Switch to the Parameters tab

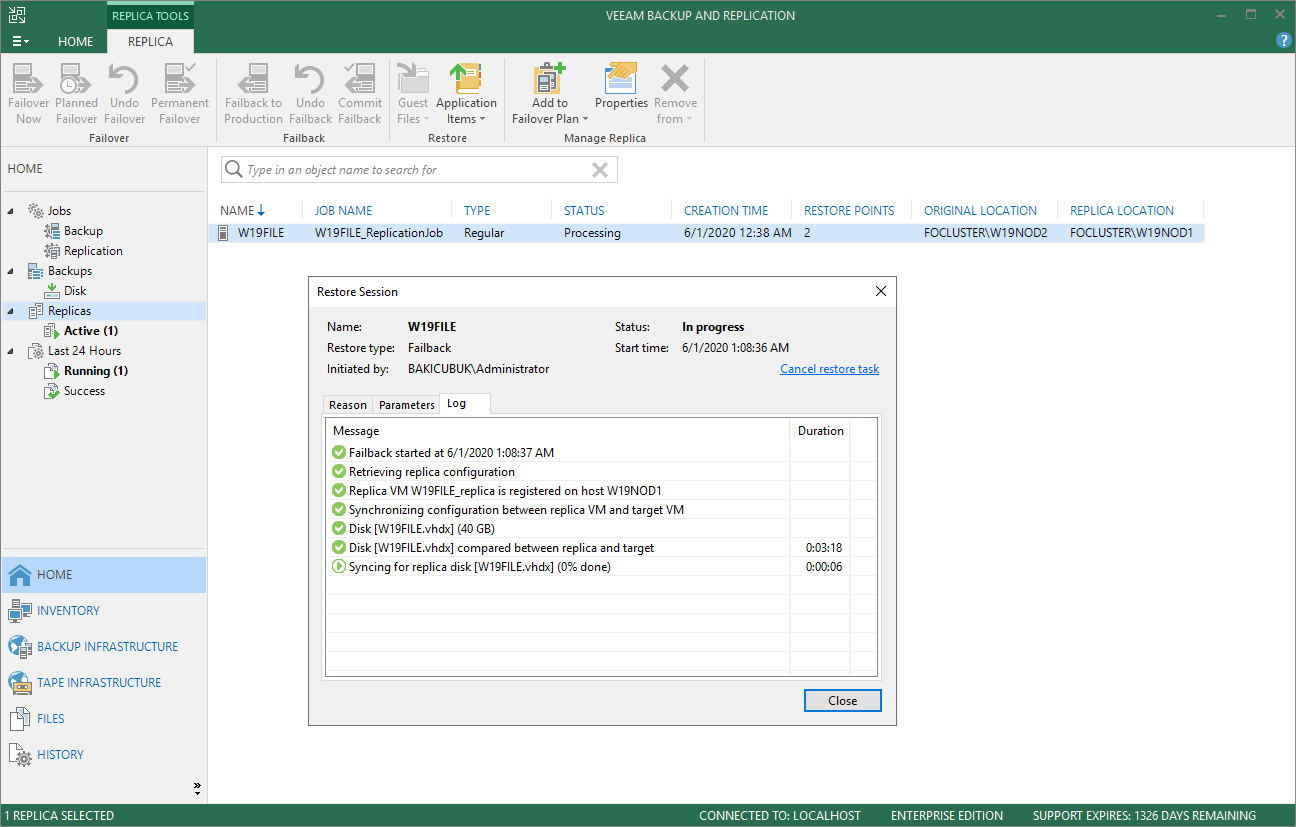[407, 405]
